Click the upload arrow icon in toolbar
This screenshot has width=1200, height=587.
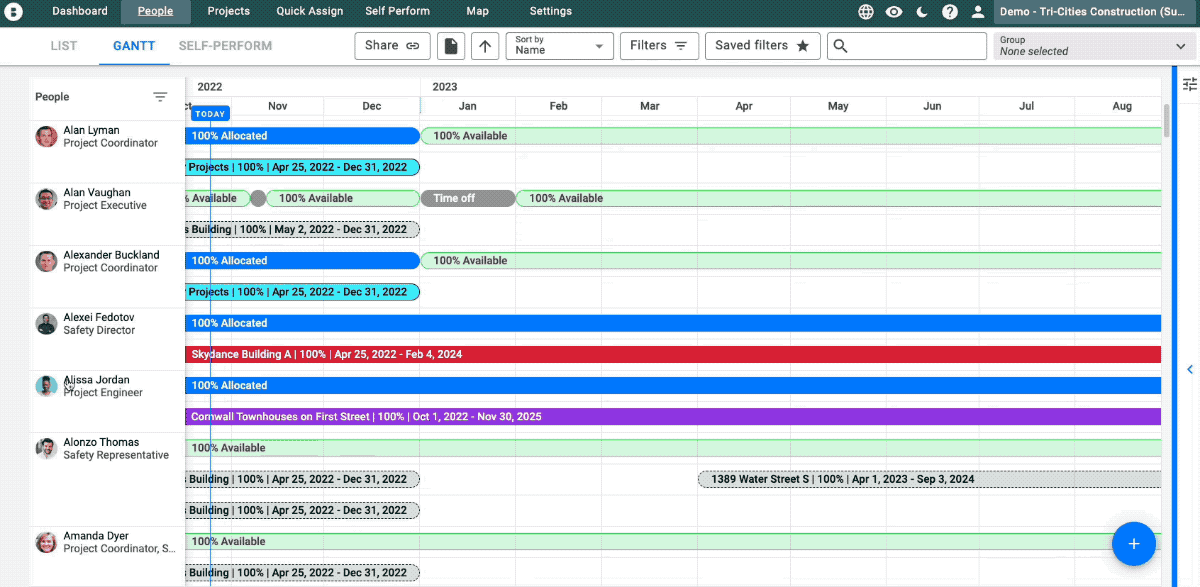485,45
